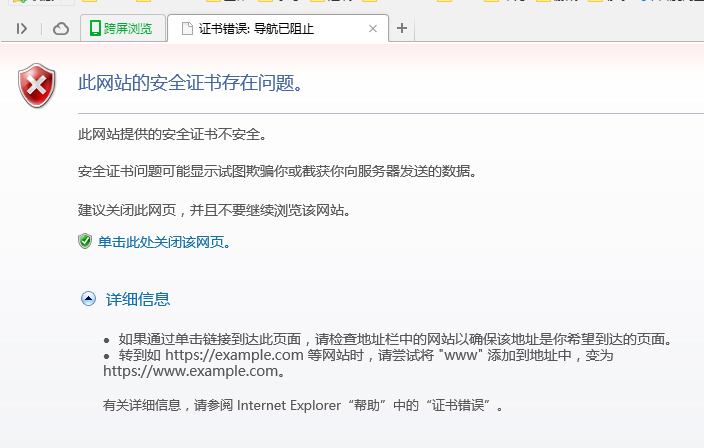Click the 此网站的安全证书存在问题 heading
This screenshot has height=448, width=704.
190,82
